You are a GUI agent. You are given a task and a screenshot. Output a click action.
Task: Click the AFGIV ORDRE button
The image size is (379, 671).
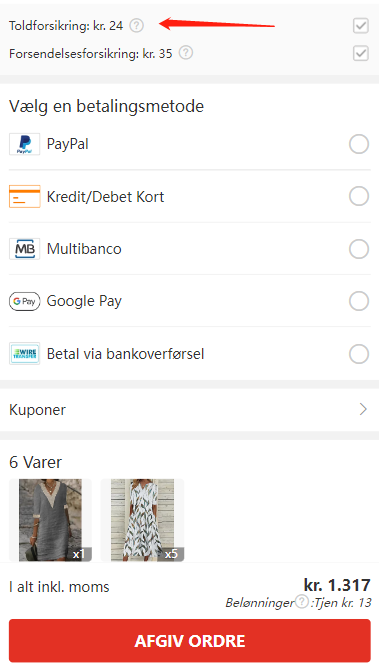(x=190, y=641)
